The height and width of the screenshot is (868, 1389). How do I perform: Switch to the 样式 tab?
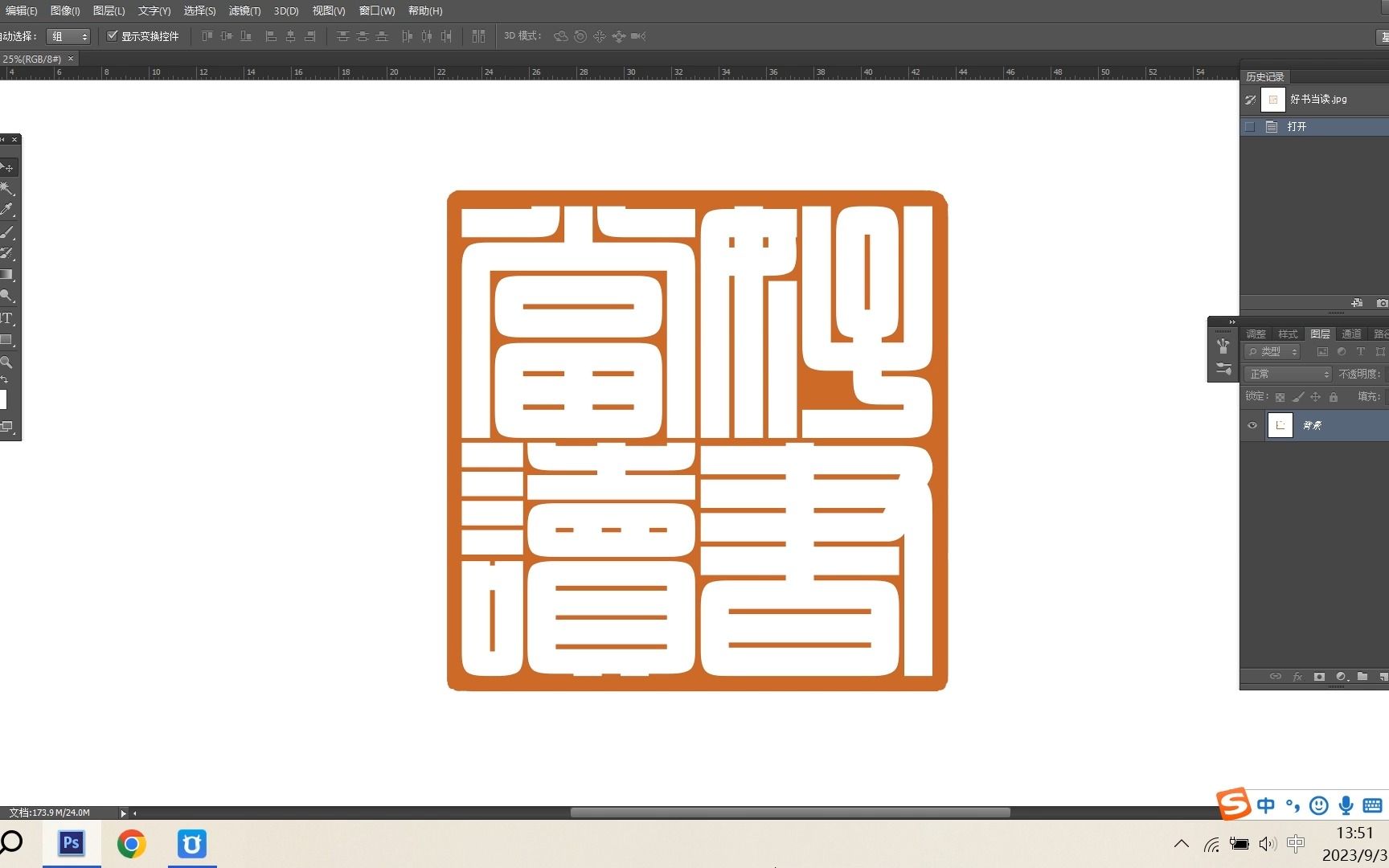pos(1288,334)
